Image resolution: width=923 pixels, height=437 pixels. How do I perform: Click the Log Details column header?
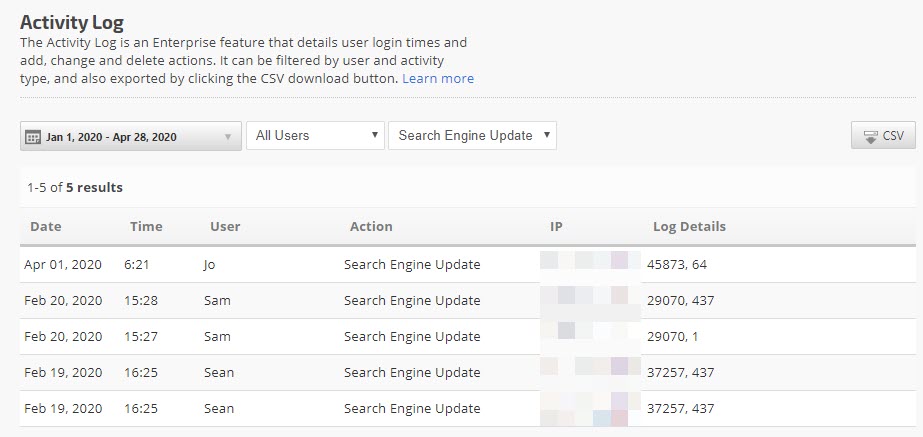click(x=689, y=227)
